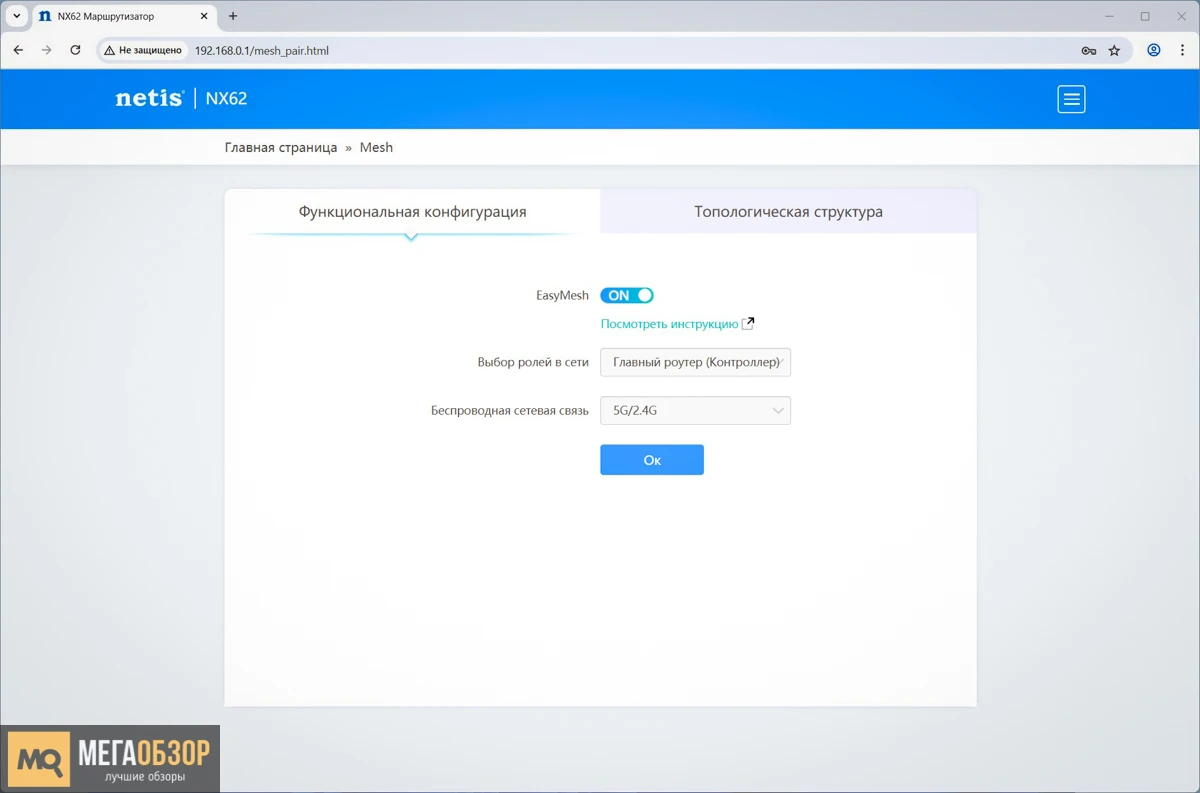Open the hamburger menu in netis header
The image size is (1200, 793).
pos(1071,99)
